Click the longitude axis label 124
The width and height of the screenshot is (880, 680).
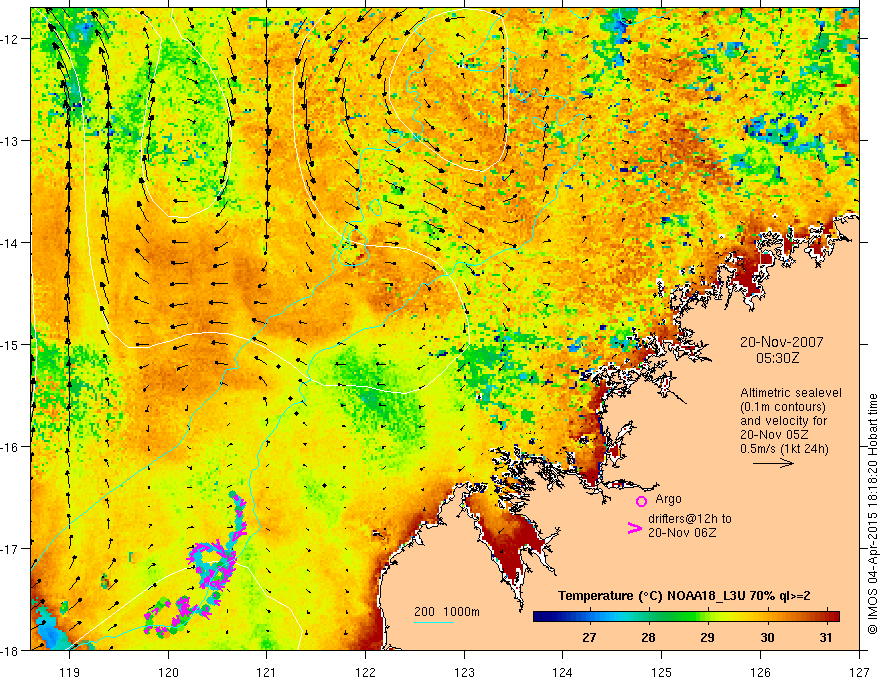[x=562, y=672]
